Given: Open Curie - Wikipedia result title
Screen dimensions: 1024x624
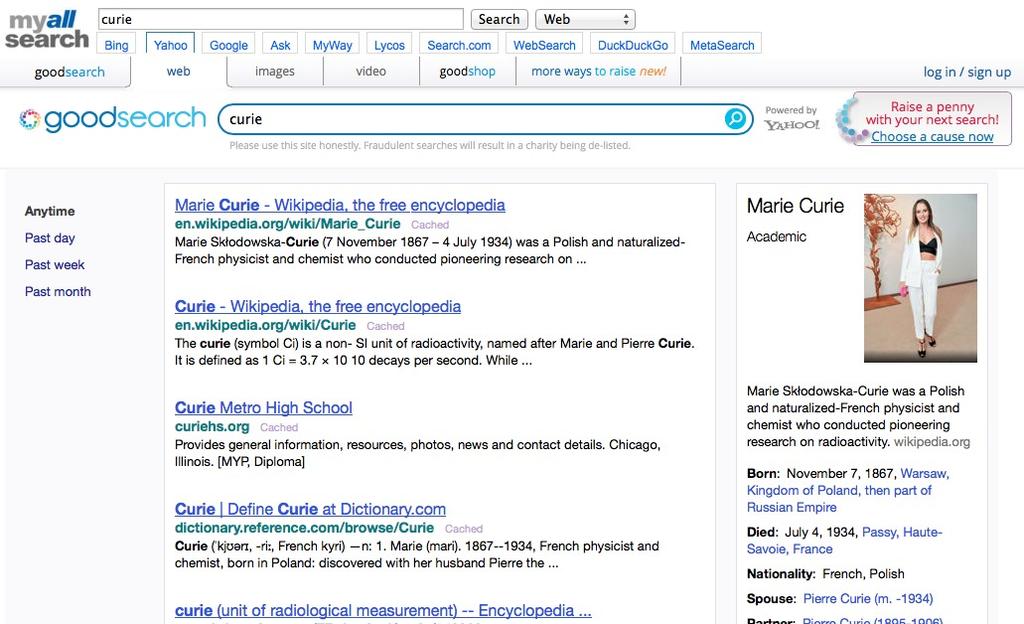Looking at the screenshot, I should point(317,306).
